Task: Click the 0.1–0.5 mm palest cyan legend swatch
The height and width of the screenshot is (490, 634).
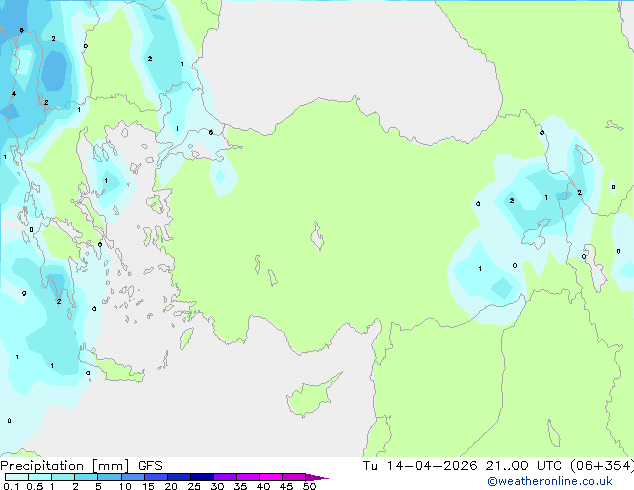Action: point(17,477)
